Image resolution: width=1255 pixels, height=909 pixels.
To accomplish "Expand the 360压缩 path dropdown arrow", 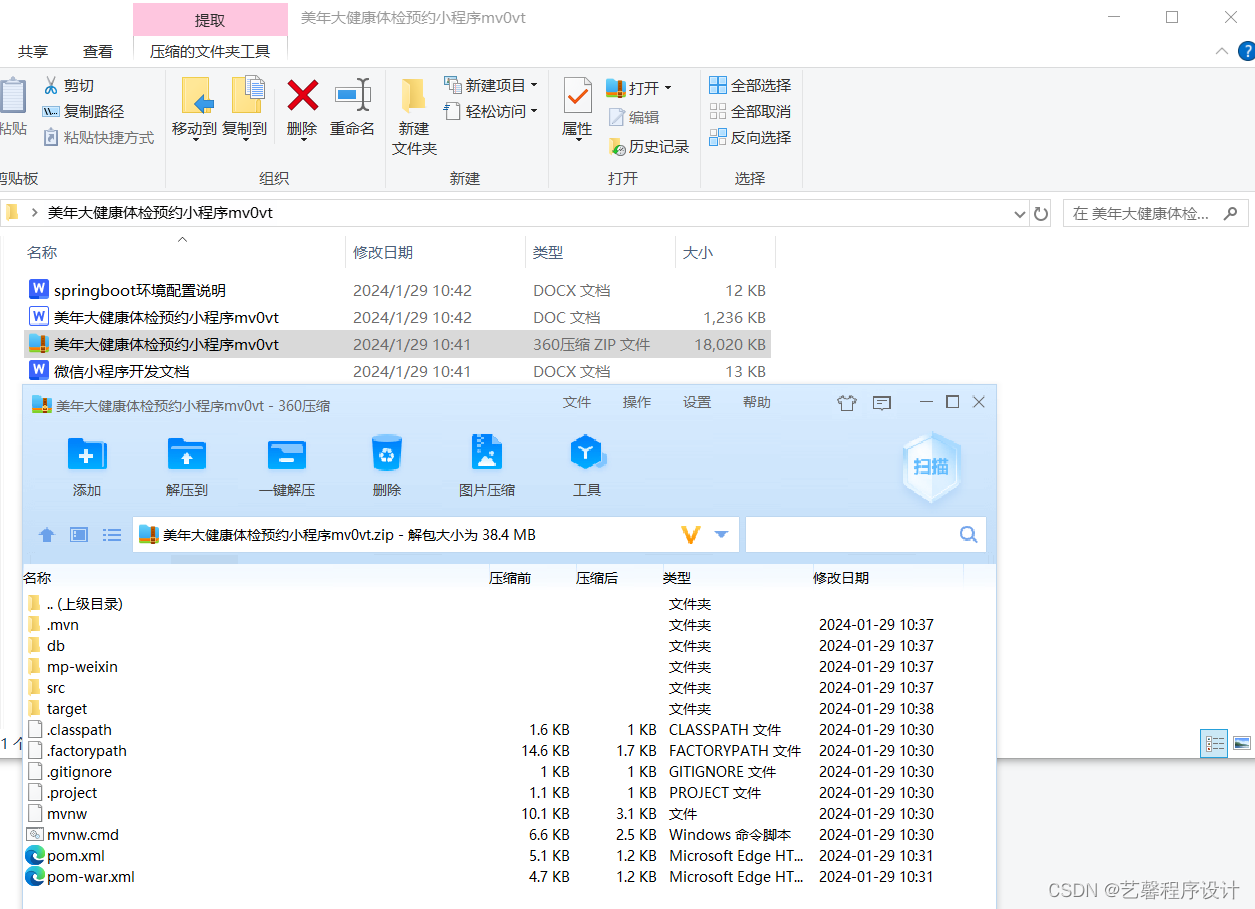I will [x=721, y=535].
